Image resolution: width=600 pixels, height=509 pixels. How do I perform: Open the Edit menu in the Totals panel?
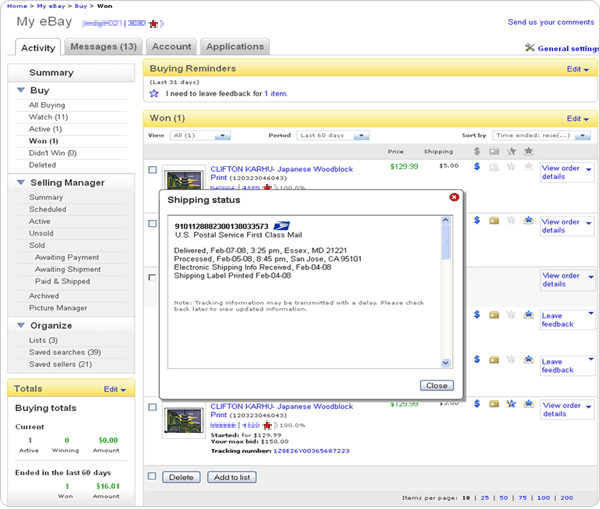coord(115,390)
